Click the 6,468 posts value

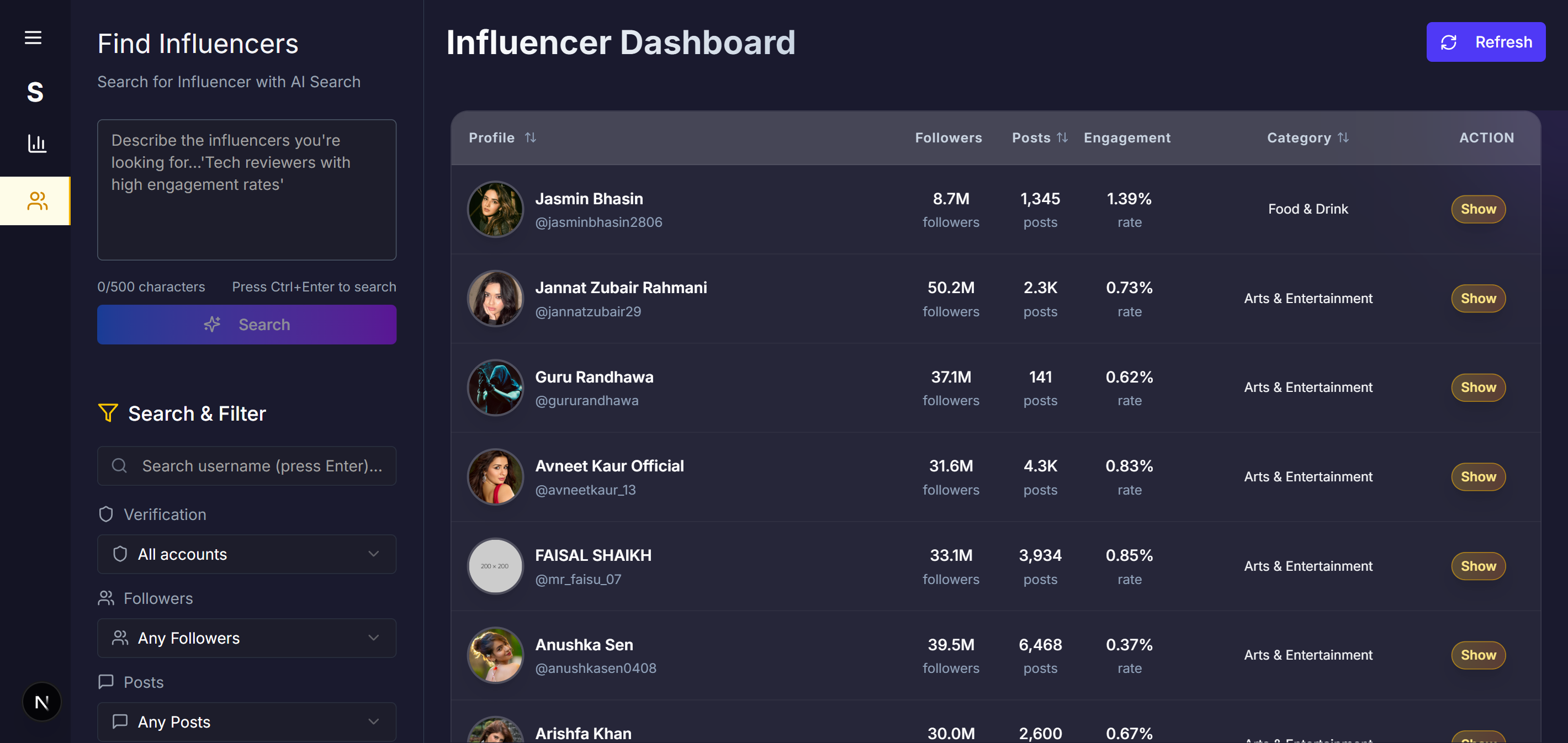[x=1040, y=644]
